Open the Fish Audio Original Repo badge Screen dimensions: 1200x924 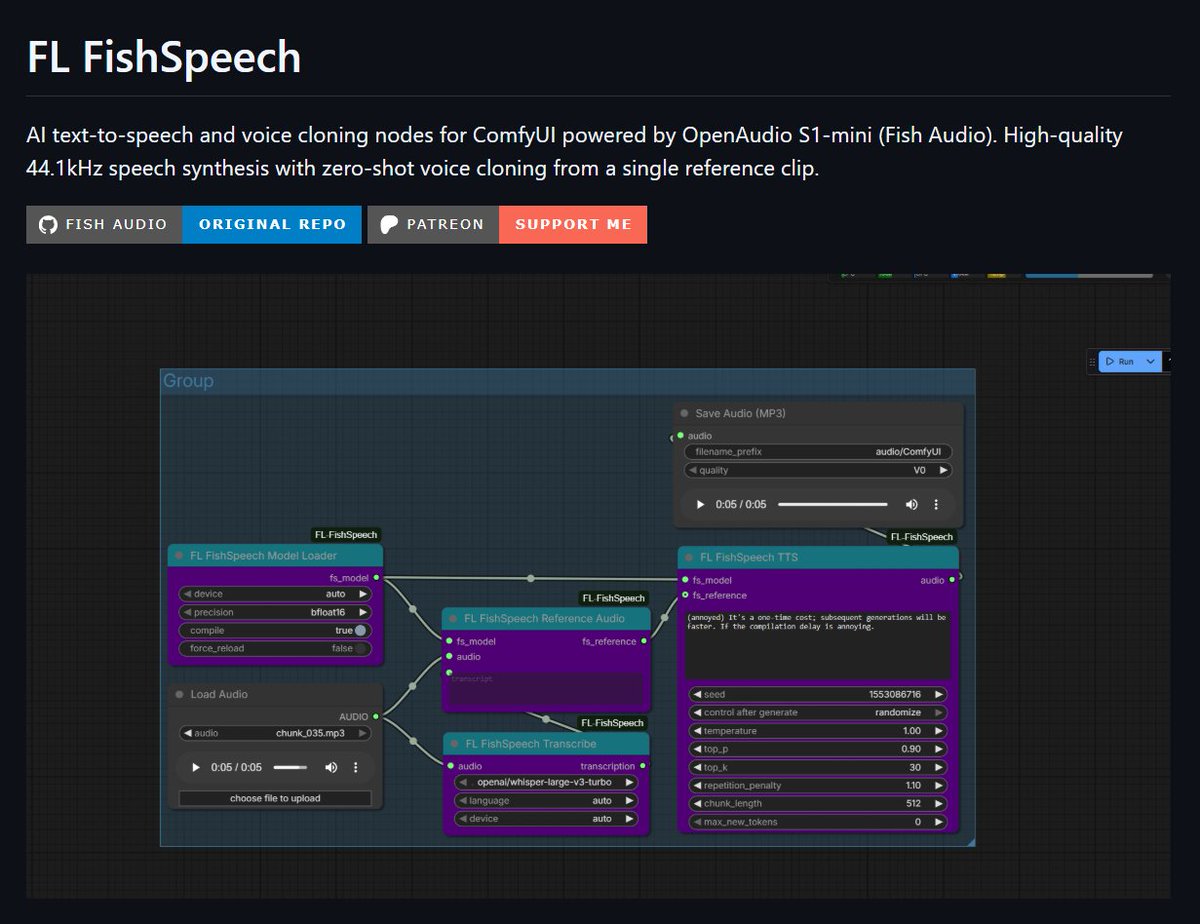[194, 224]
